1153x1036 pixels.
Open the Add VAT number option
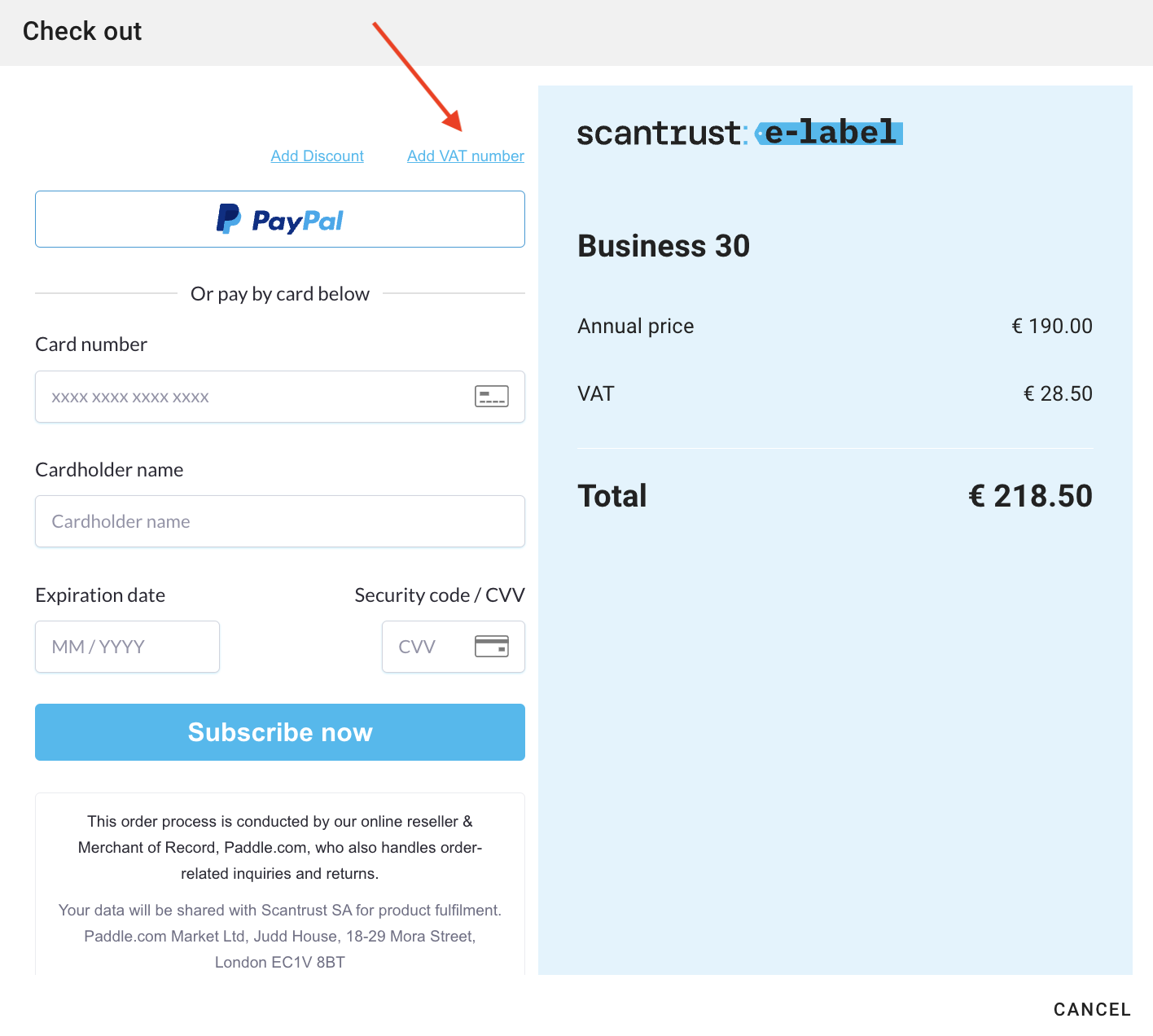(x=465, y=156)
